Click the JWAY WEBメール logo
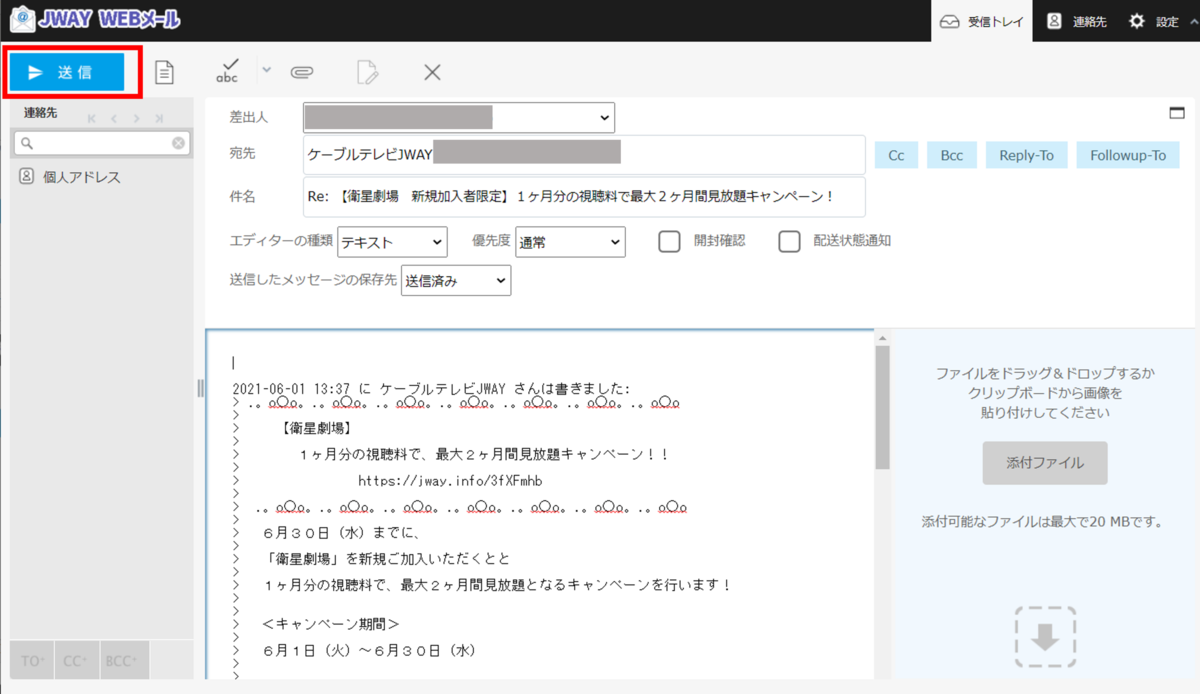 pyautogui.click(x=96, y=19)
